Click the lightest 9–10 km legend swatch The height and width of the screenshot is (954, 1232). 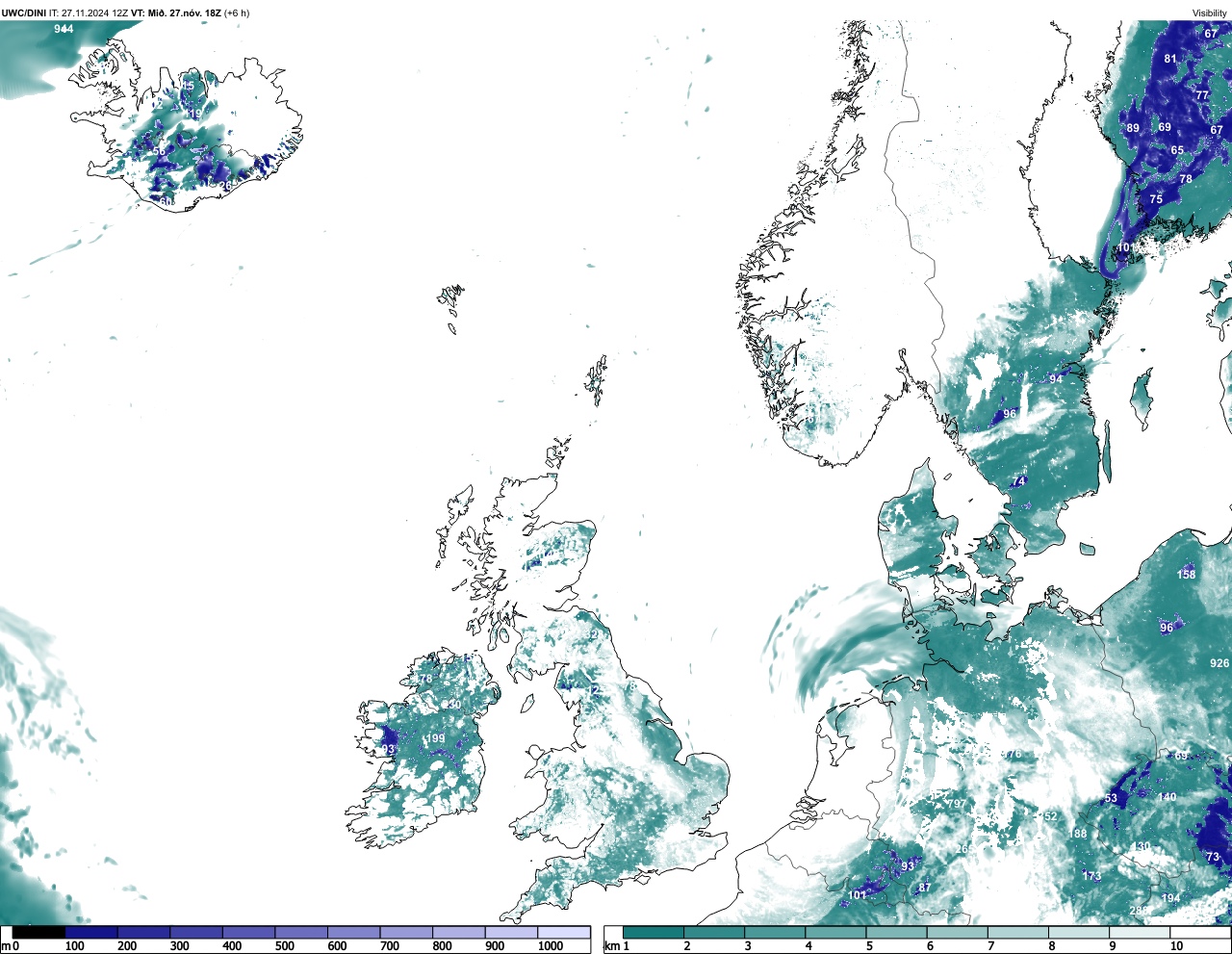pyautogui.click(x=1141, y=932)
